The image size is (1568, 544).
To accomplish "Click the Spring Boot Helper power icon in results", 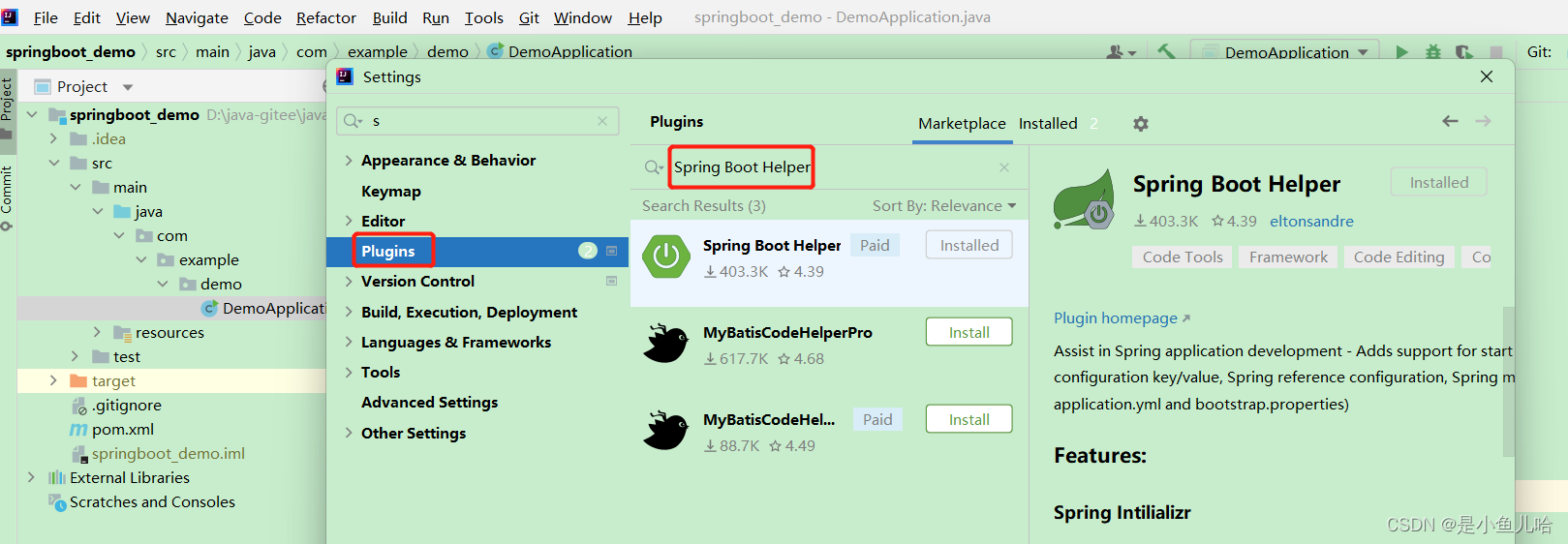I will [x=666, y=256].
